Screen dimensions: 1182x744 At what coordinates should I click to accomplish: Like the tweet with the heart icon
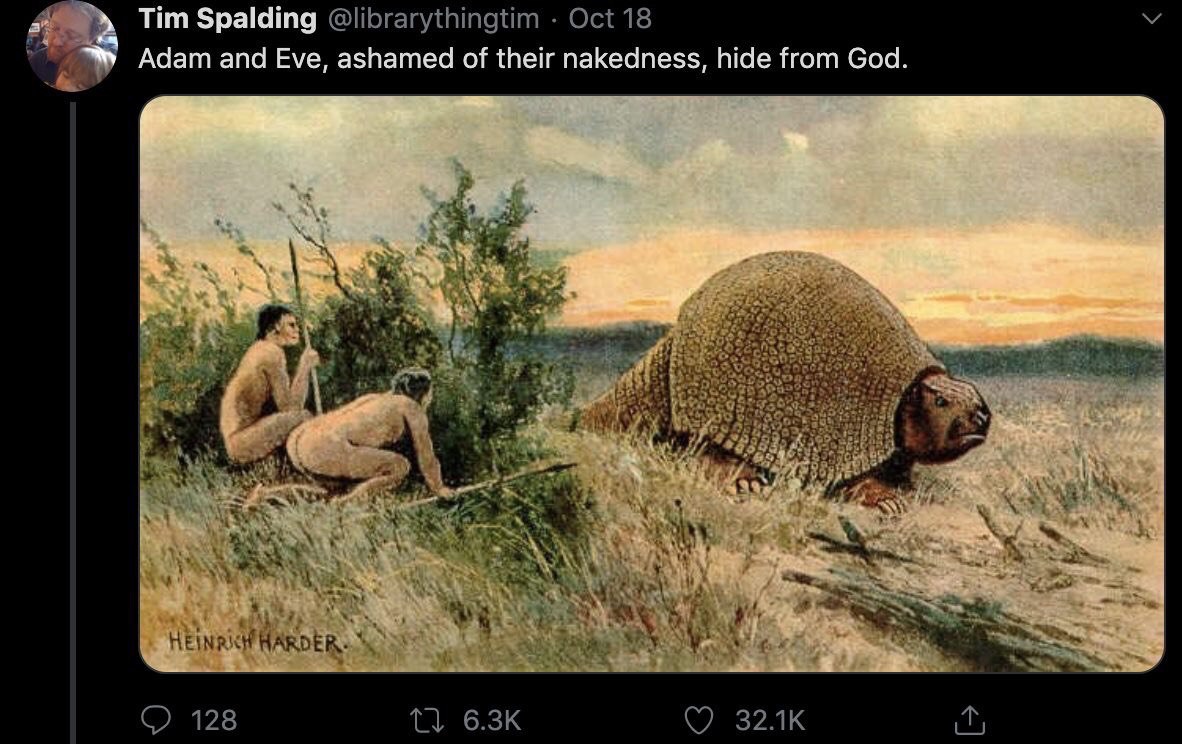(698, 720)
